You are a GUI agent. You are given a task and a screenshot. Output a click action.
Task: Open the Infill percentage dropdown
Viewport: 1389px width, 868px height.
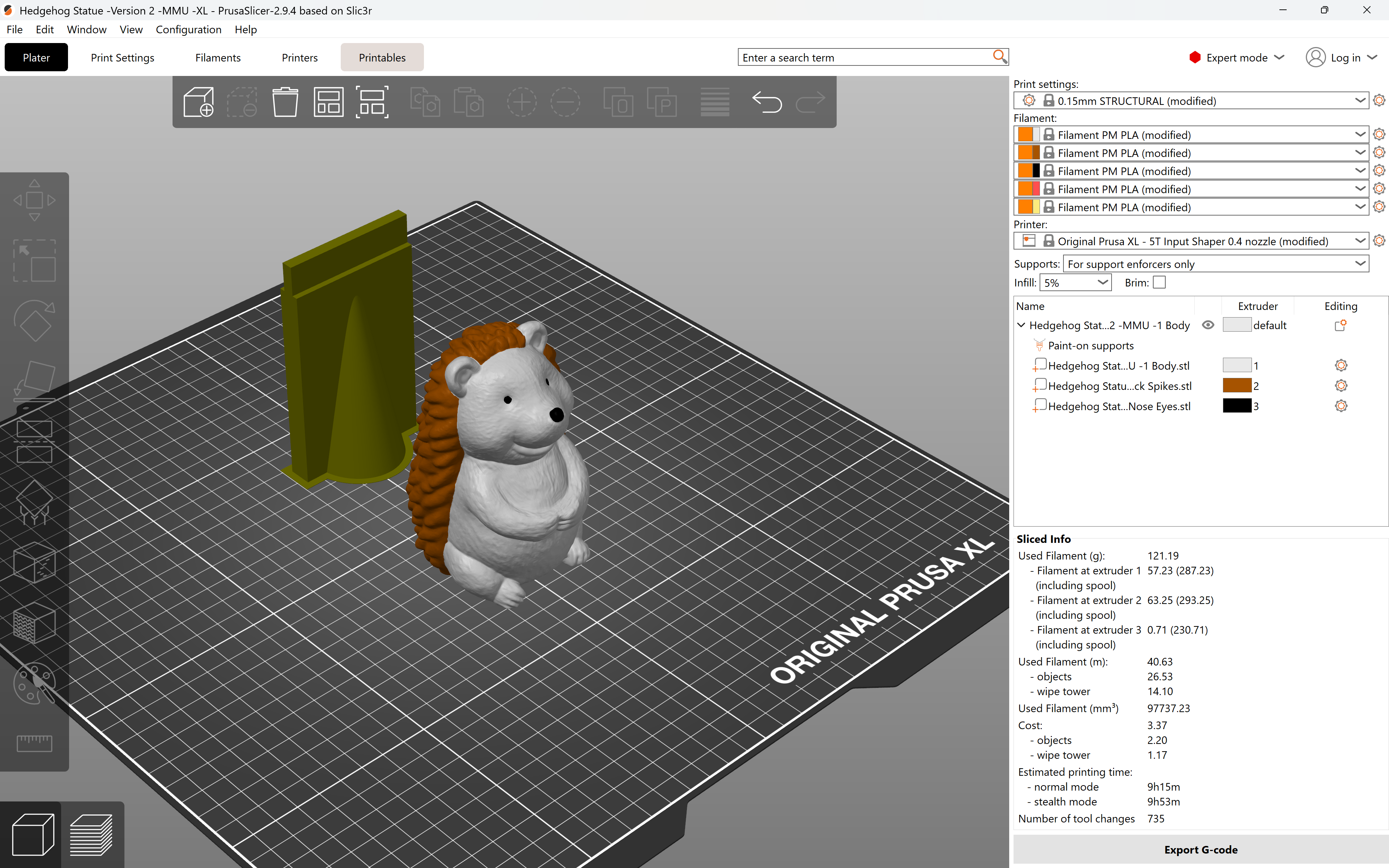(x=1075, y=282)
